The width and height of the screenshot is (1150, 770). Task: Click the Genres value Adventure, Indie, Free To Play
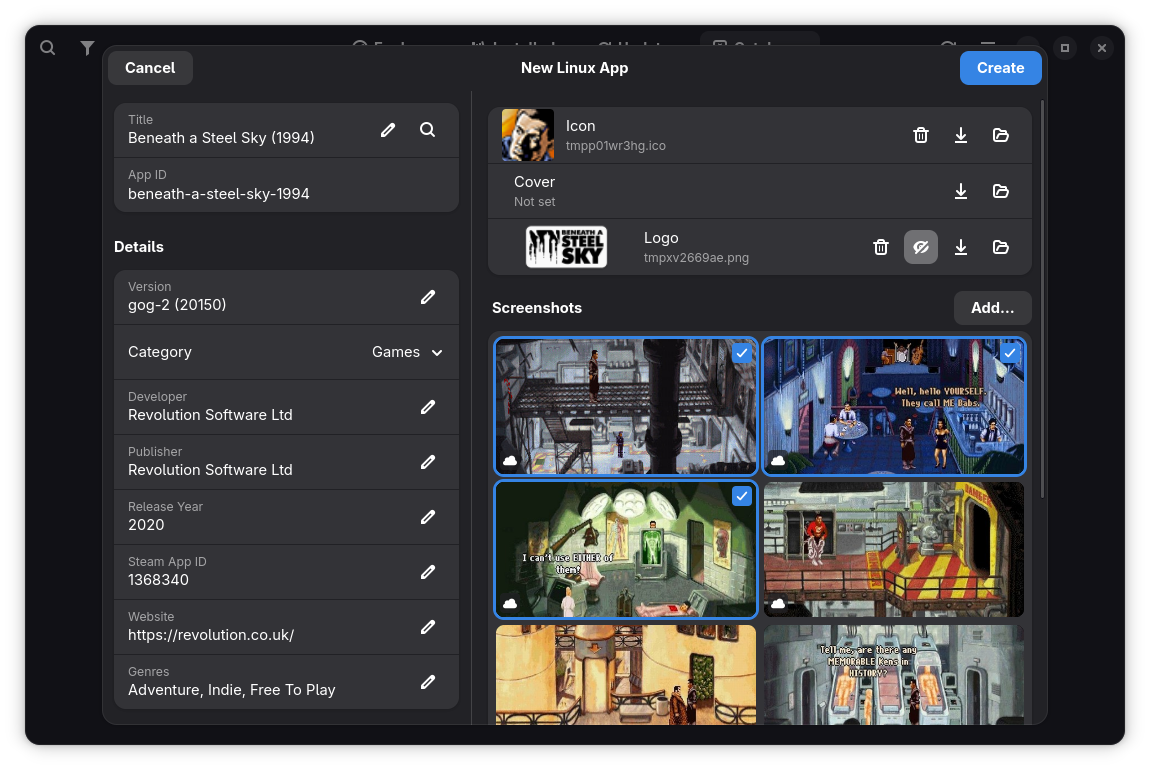click(232, 690)
